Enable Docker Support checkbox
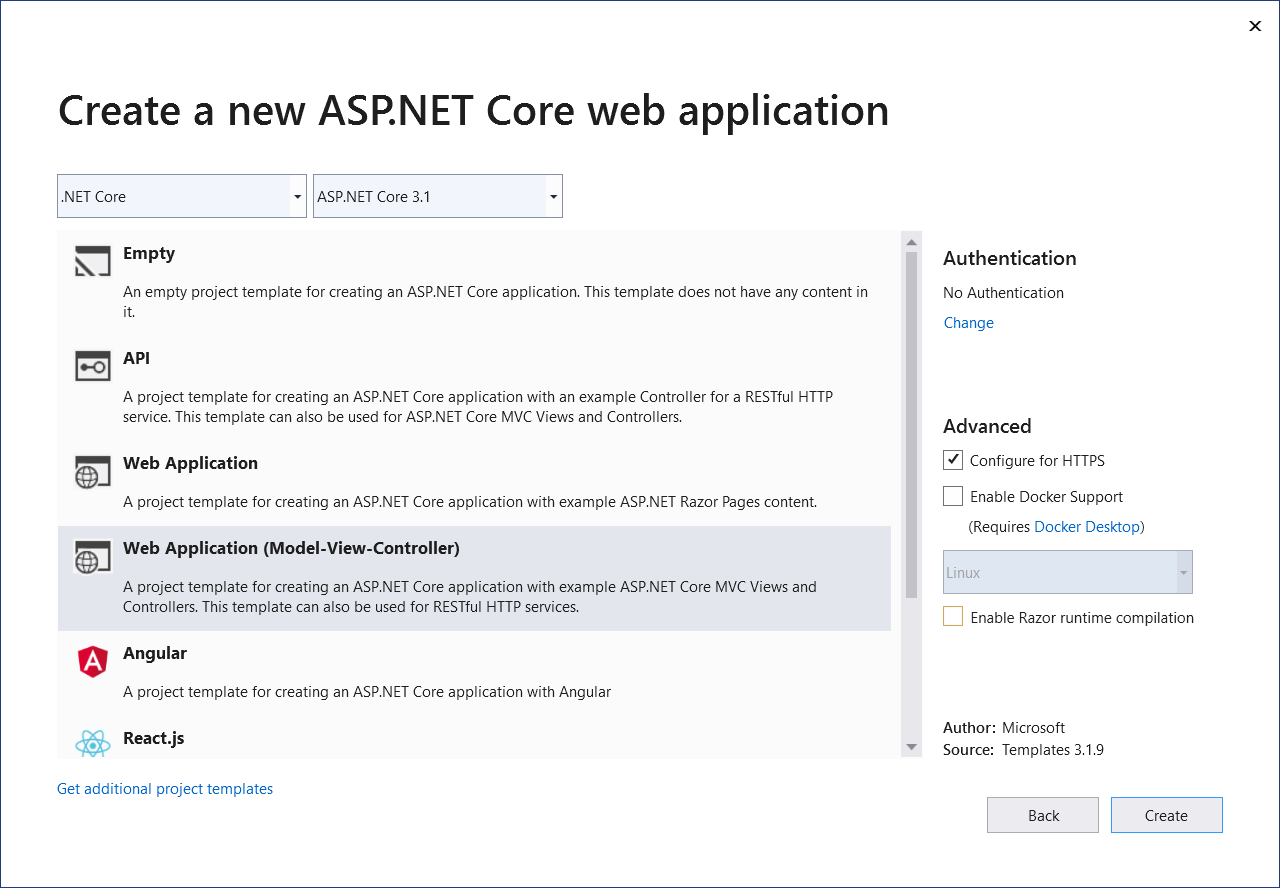Screen dimensions: 1280x888 click(953, 496)
